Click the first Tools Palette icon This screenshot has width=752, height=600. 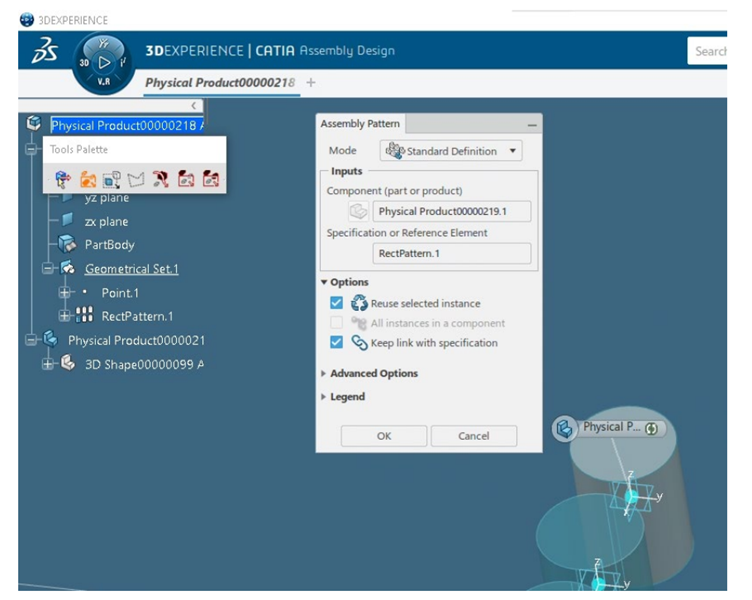pos(63,180)
